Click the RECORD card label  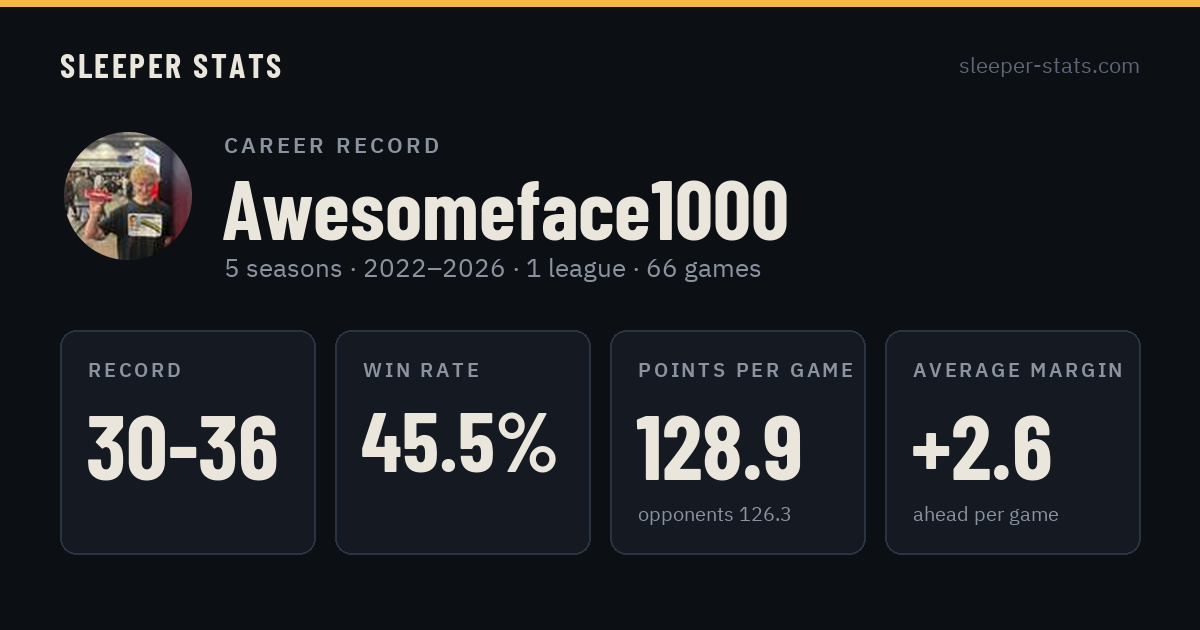(x=135, y=371)
